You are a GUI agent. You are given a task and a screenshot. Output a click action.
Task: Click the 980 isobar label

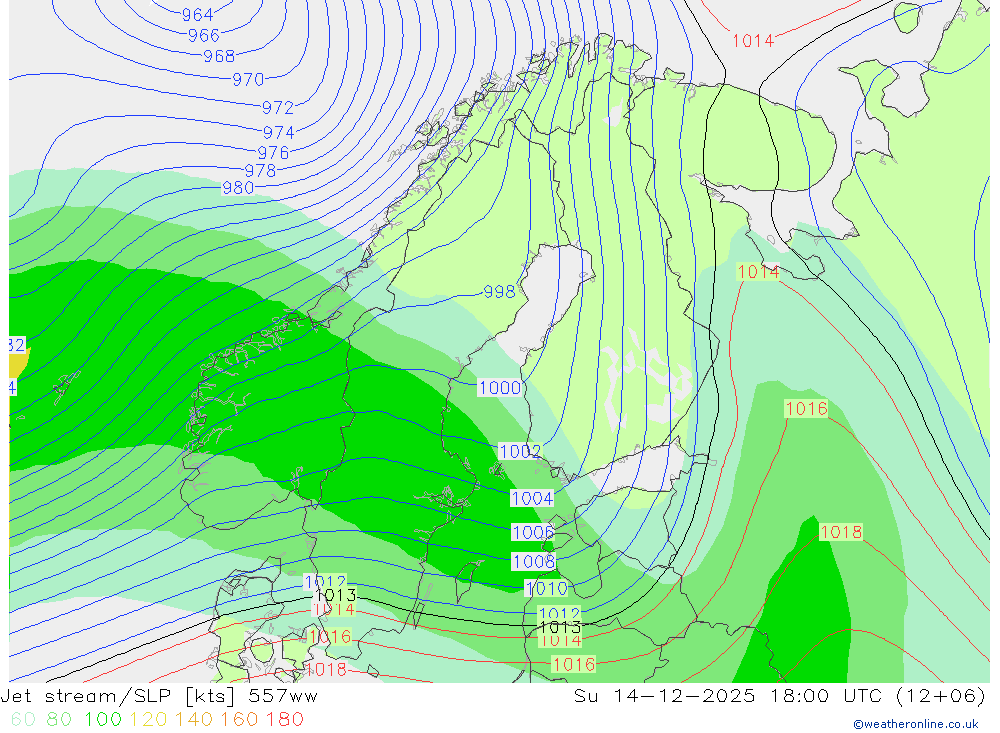(238, 188)
